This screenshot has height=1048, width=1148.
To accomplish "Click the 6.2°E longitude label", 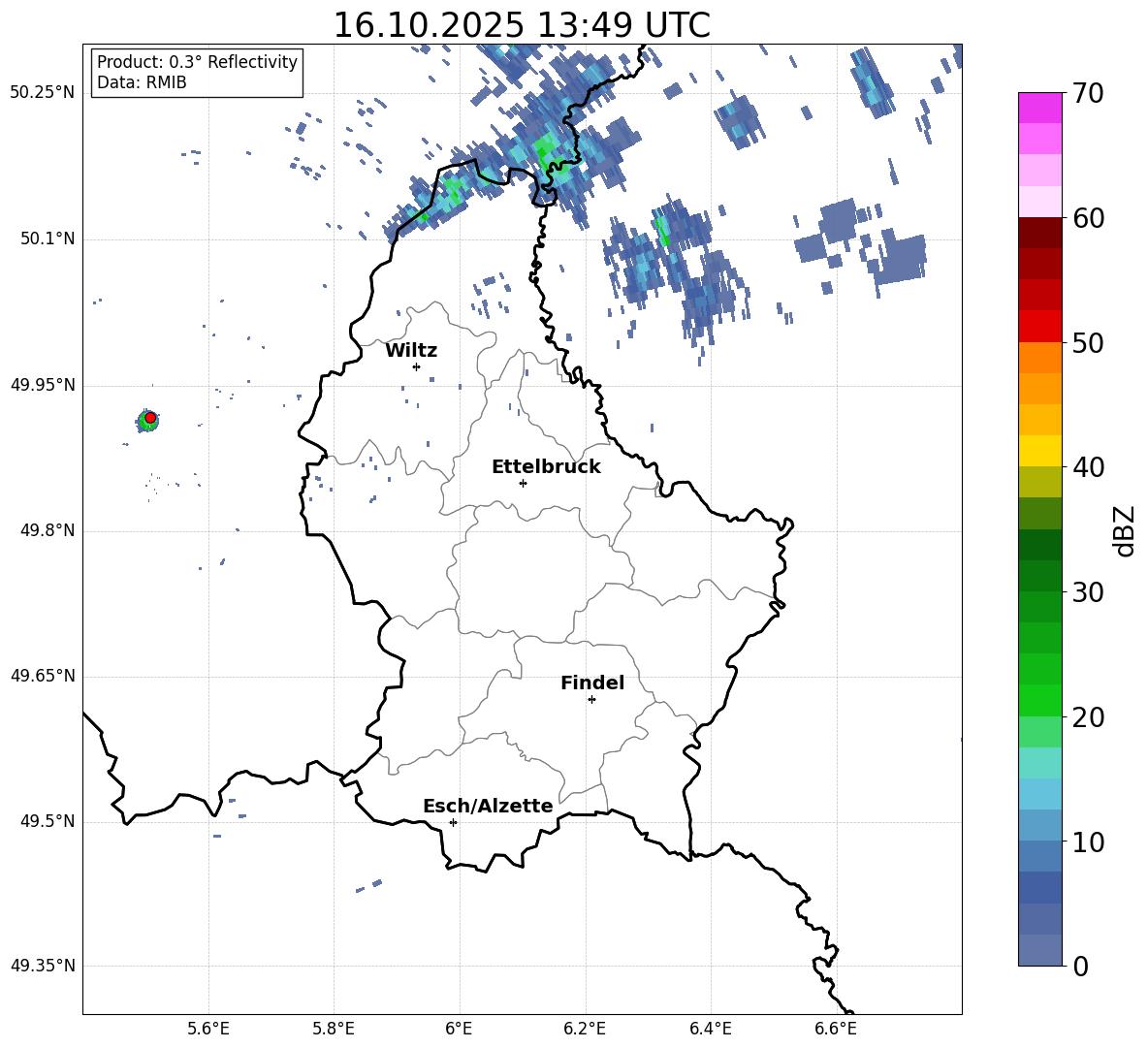I will (x=585, y=1029).
